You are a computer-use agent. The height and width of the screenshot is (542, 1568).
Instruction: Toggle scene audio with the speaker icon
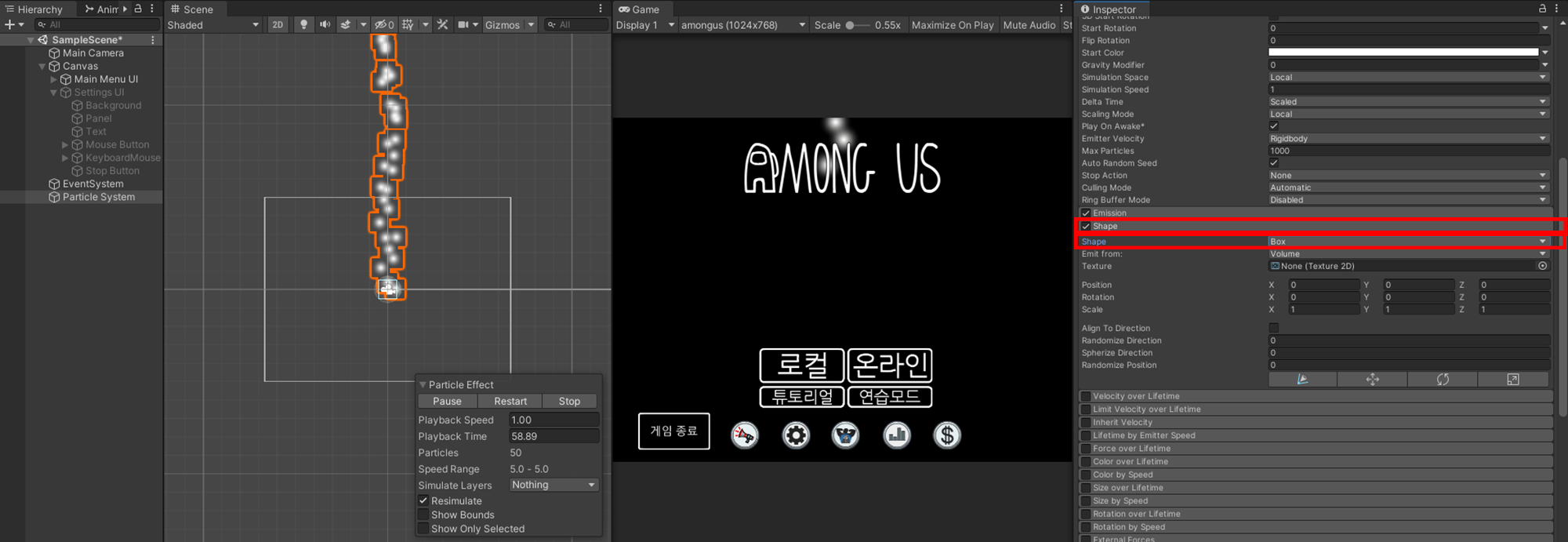point(325,25)
